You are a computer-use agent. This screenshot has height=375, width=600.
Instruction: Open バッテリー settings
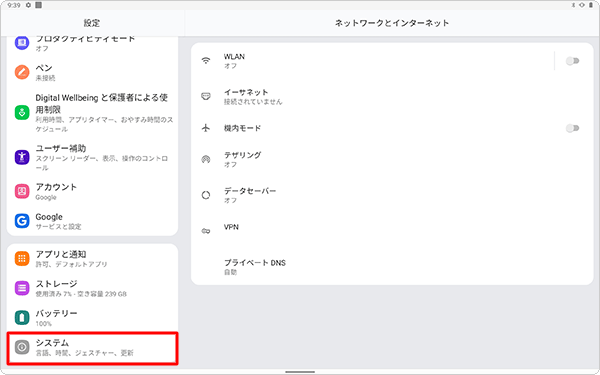pyautogui.click(x=92, y=318)
